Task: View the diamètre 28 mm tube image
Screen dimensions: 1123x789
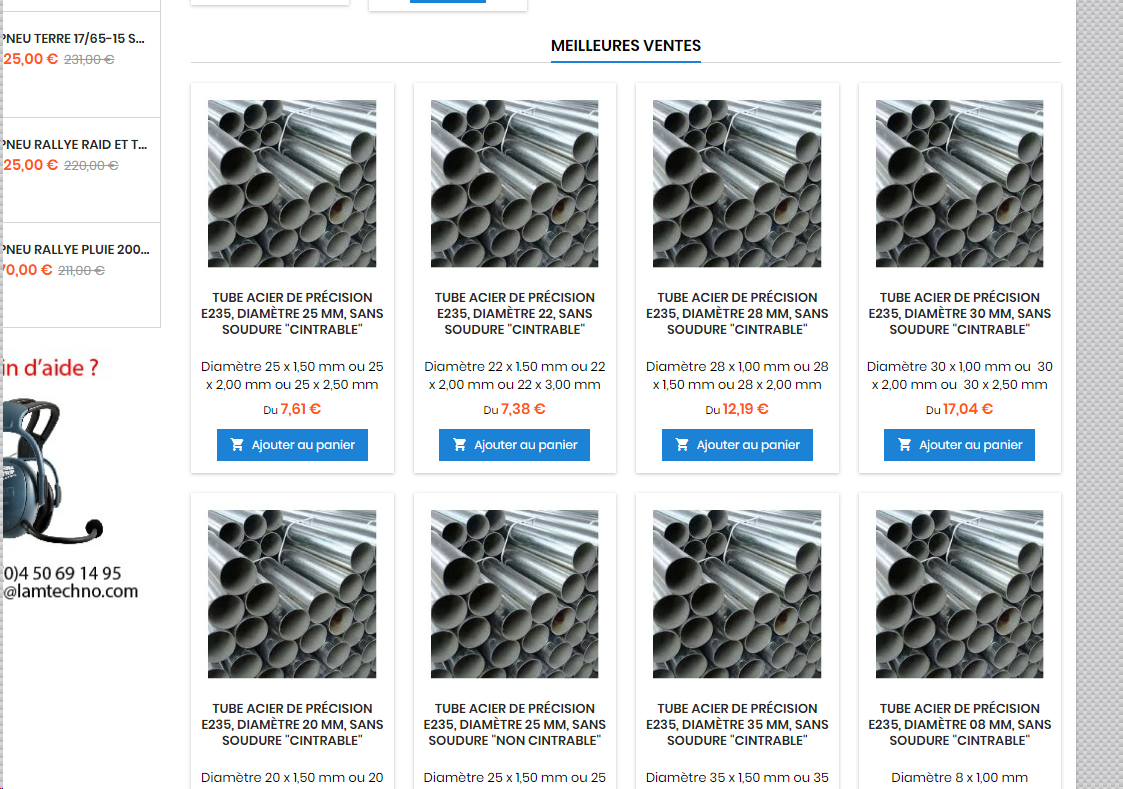Action: click(x=737, y=183)
